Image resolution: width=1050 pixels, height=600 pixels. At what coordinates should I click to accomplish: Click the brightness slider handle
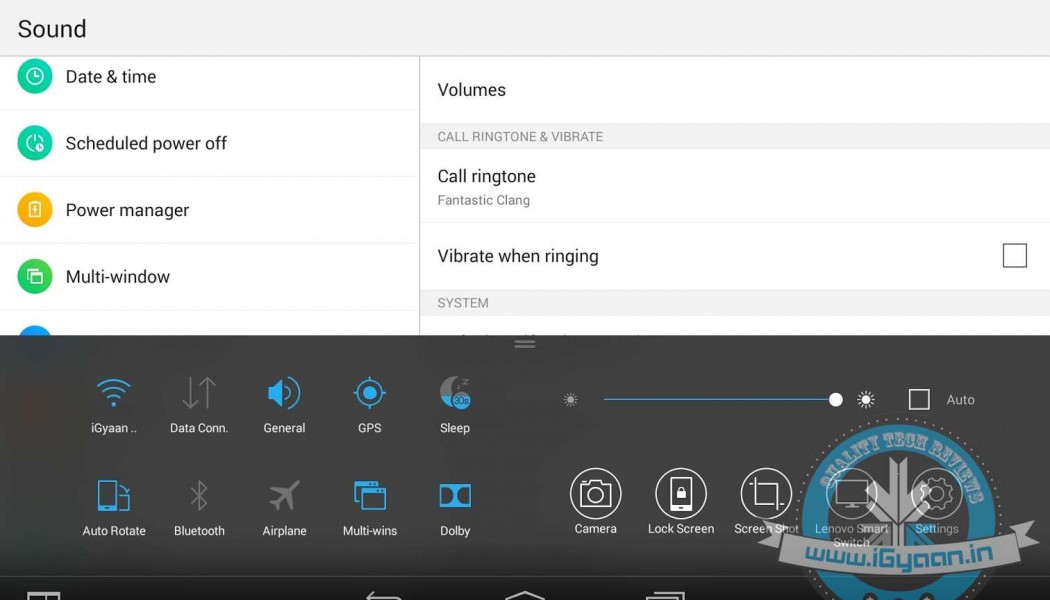(836, 400)
